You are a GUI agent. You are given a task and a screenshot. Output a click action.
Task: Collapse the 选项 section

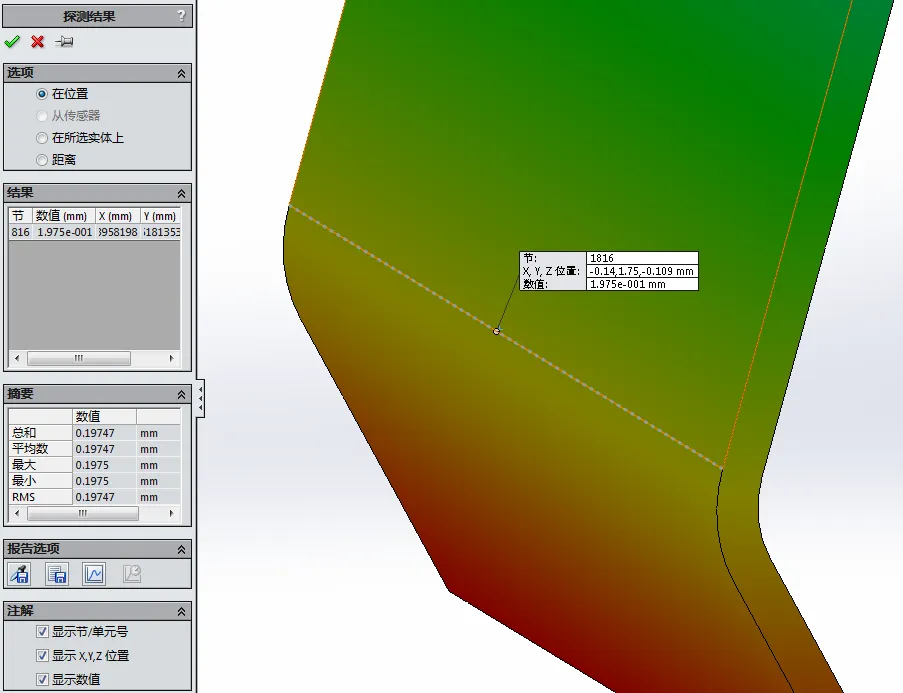181,73
